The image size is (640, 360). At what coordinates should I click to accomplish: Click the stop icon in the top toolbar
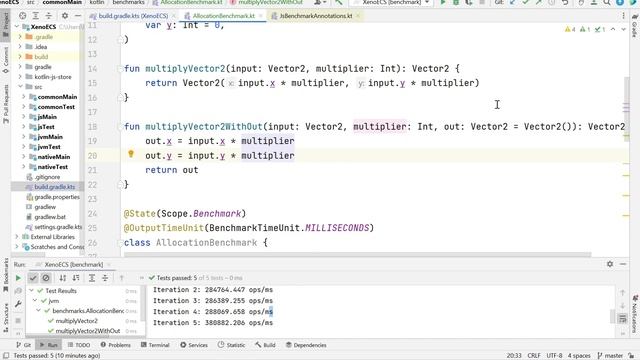(482, 2)
